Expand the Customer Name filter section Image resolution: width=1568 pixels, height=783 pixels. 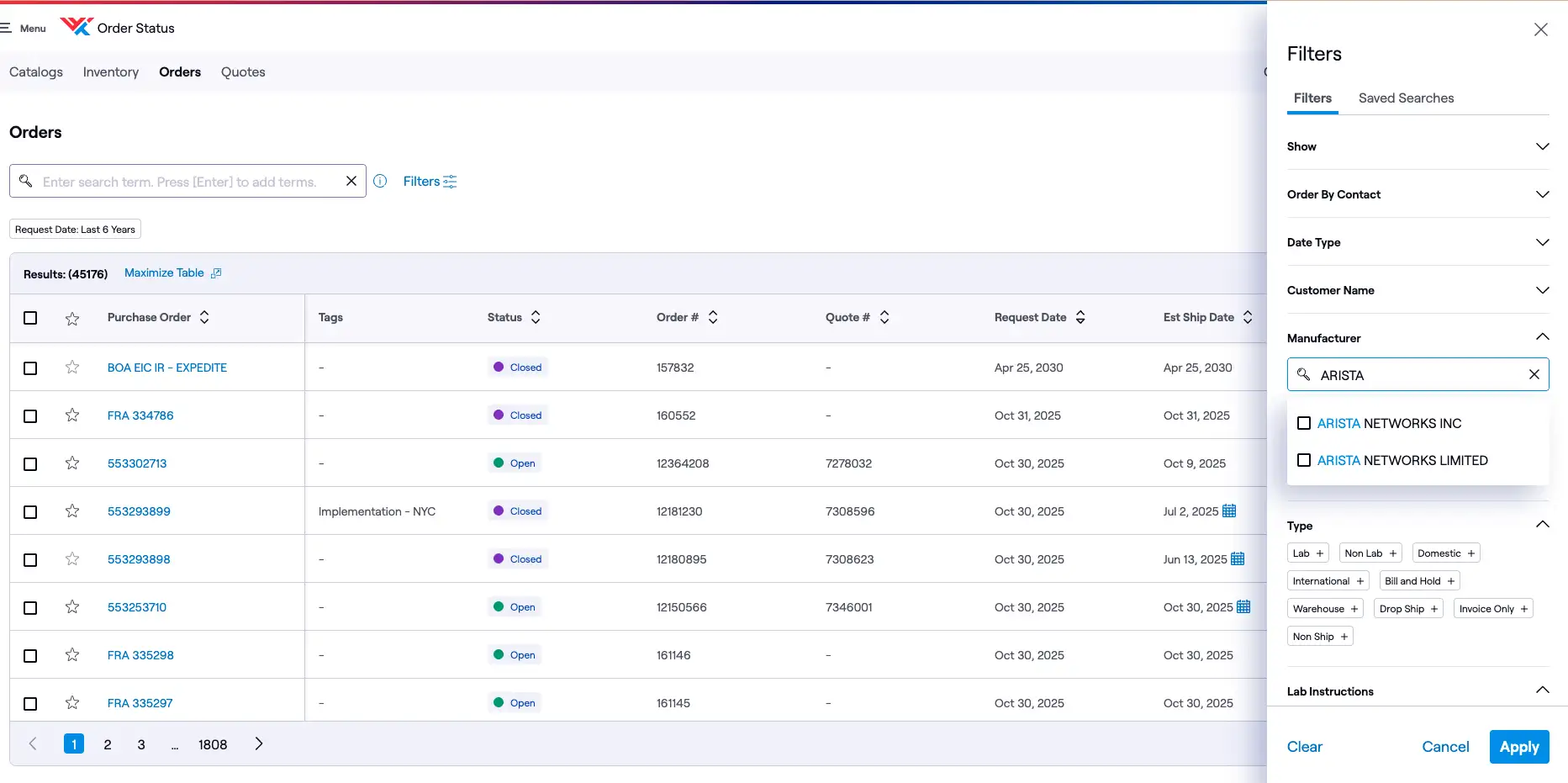(1542, 290)
